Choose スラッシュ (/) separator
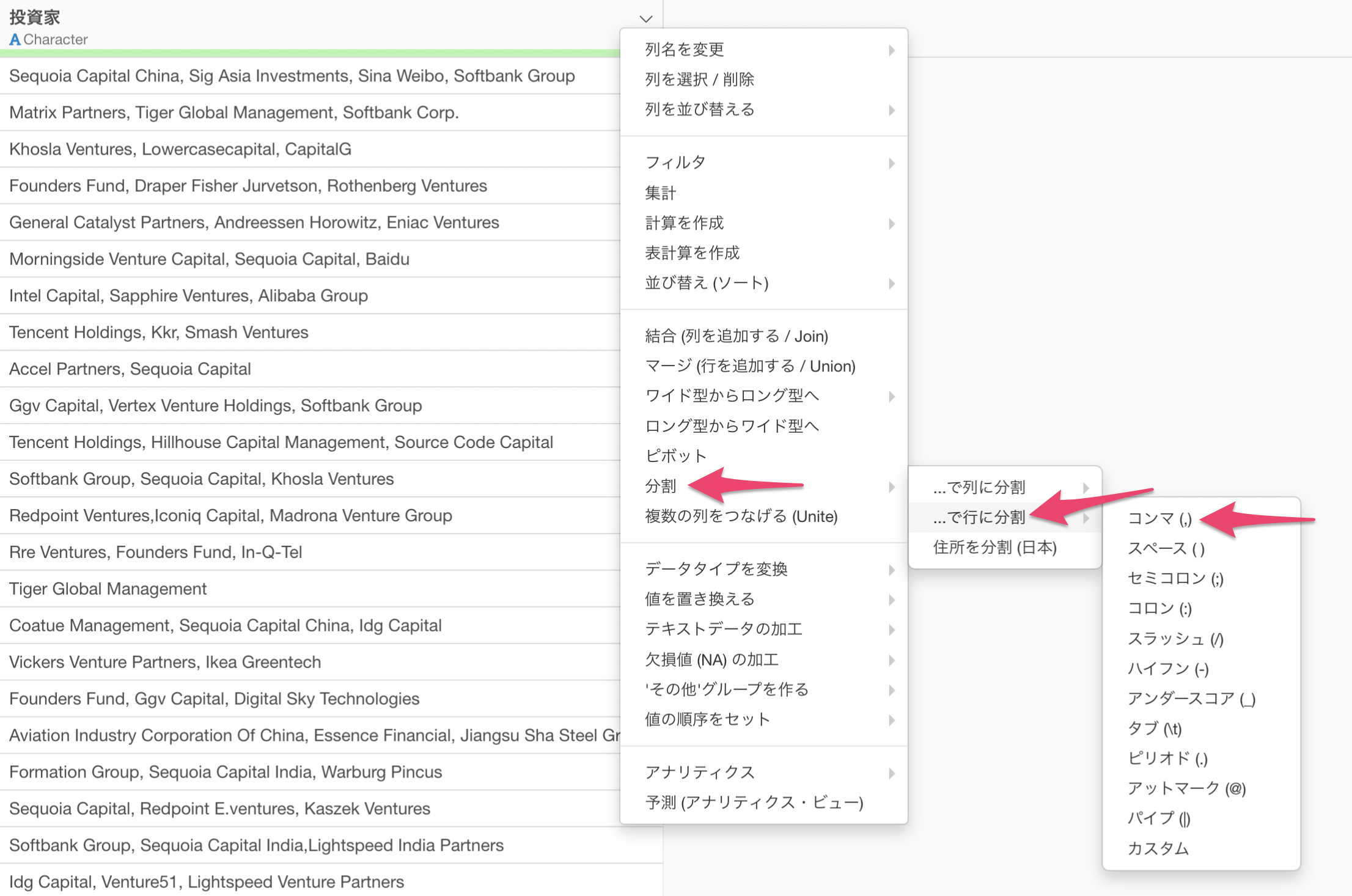Image resolution: width=1352 pixels, height=896 pixels. coord(1201,639)
